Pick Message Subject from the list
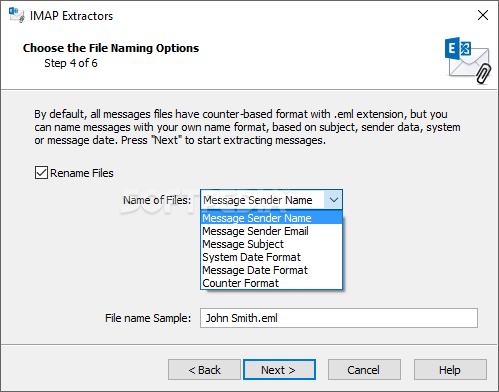The image size is (499, 392). click(271, 244)
